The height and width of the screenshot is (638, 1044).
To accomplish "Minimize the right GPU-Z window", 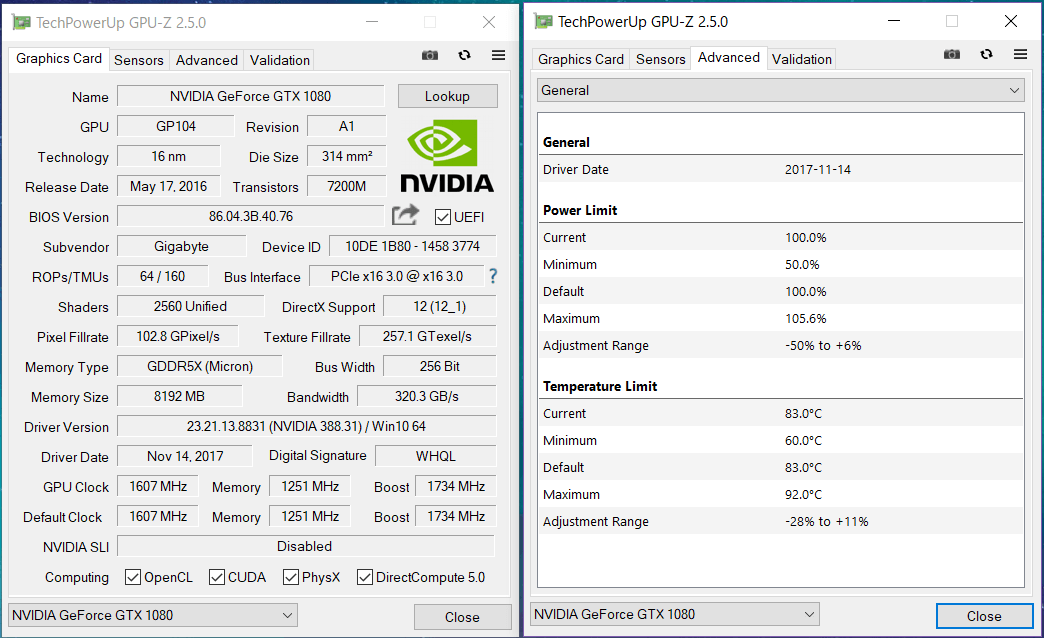I will pos(894,21).
